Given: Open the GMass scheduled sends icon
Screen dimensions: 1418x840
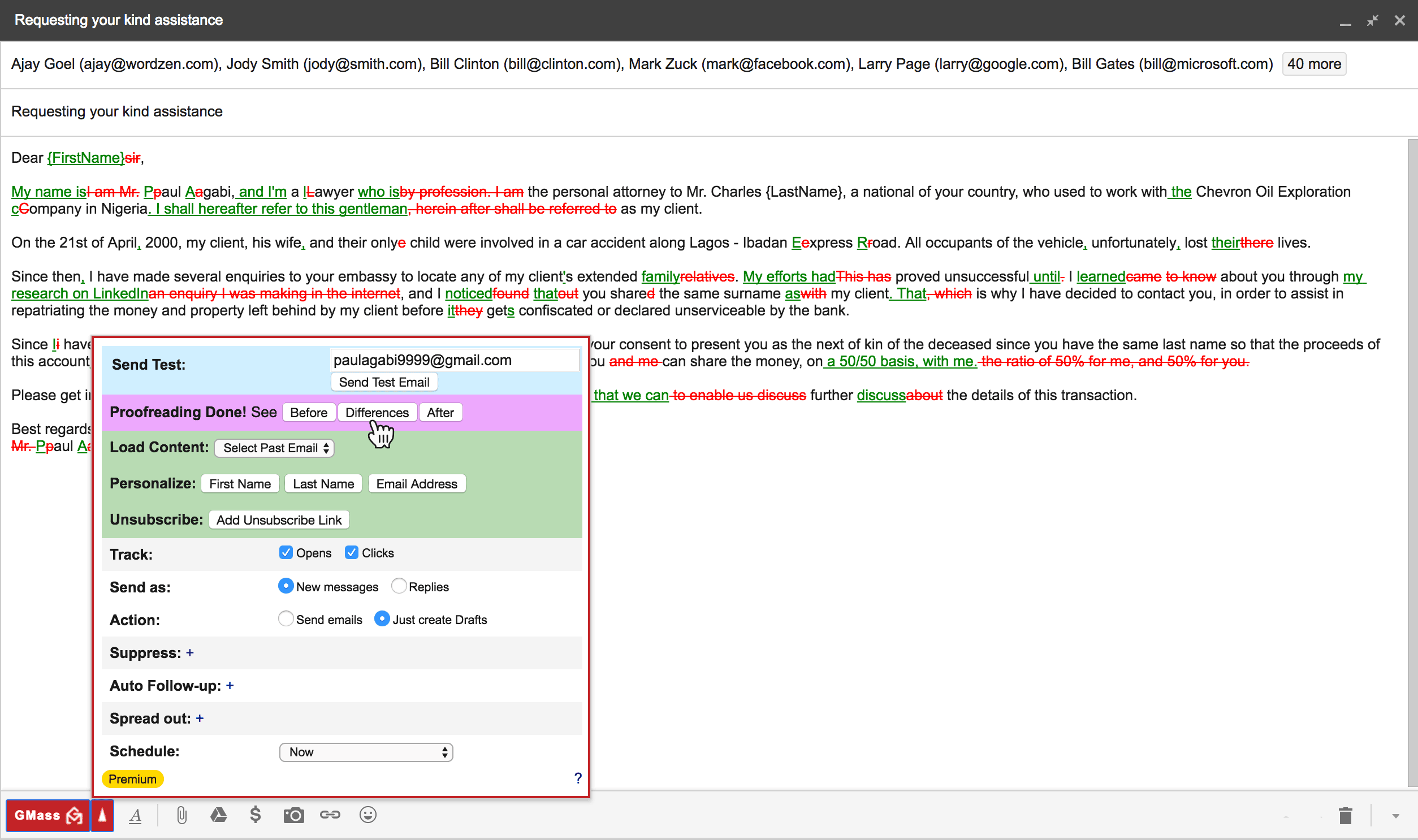Looking at the screenshot, I should [x=102, y=815].
